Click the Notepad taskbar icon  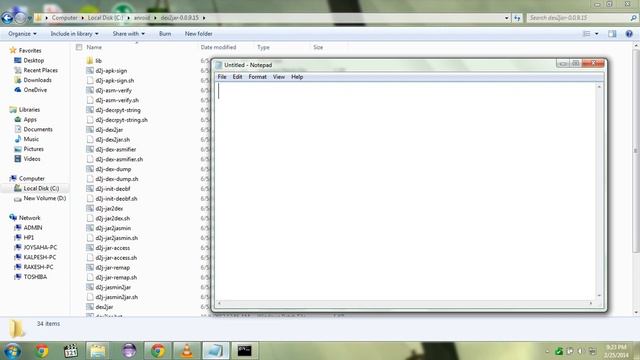tap(216, 351)
